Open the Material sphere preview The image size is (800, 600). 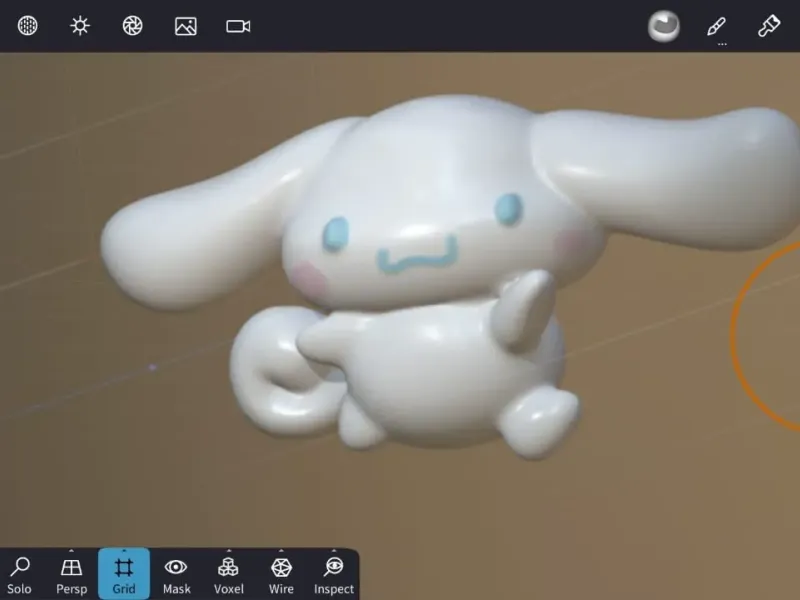coord(664,26)
